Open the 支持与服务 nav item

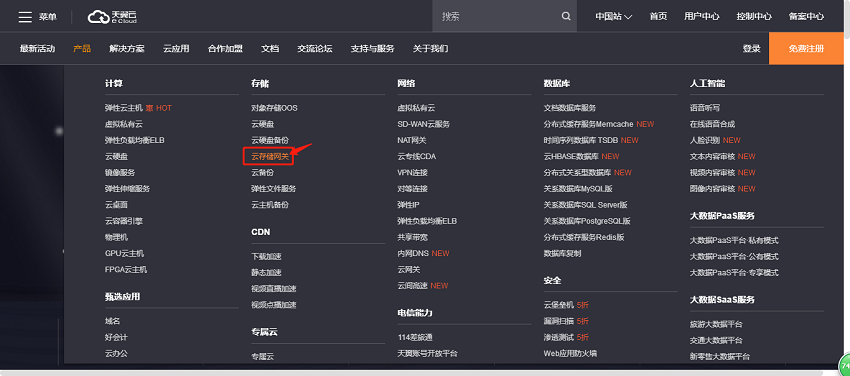click(x=372, y=49)
